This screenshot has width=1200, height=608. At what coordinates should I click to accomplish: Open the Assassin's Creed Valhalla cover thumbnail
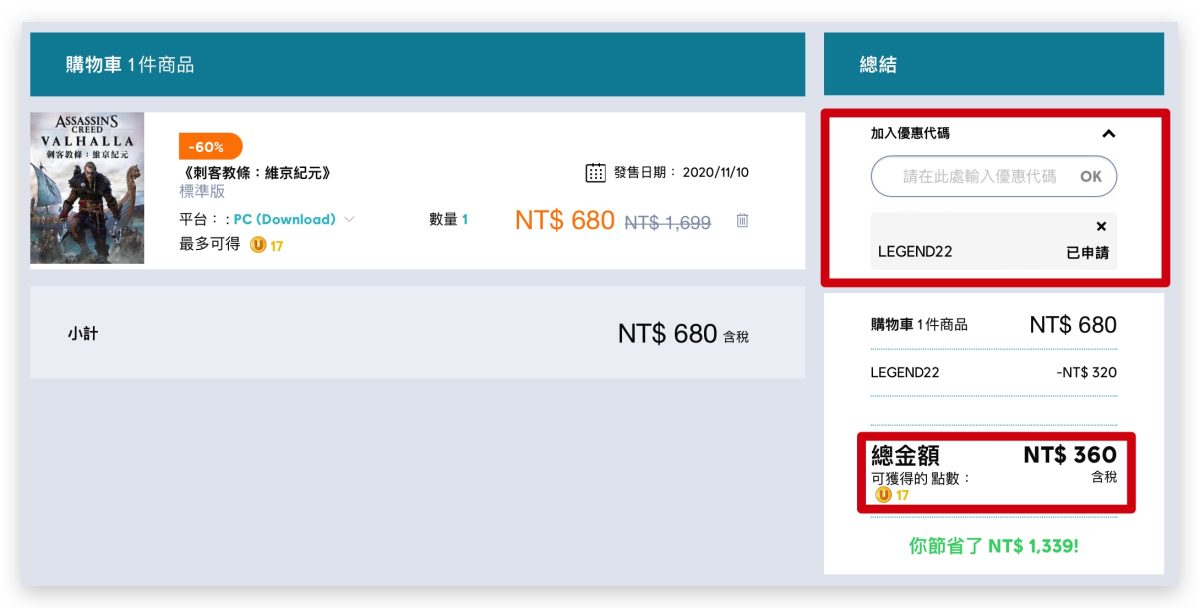[87, 188]
